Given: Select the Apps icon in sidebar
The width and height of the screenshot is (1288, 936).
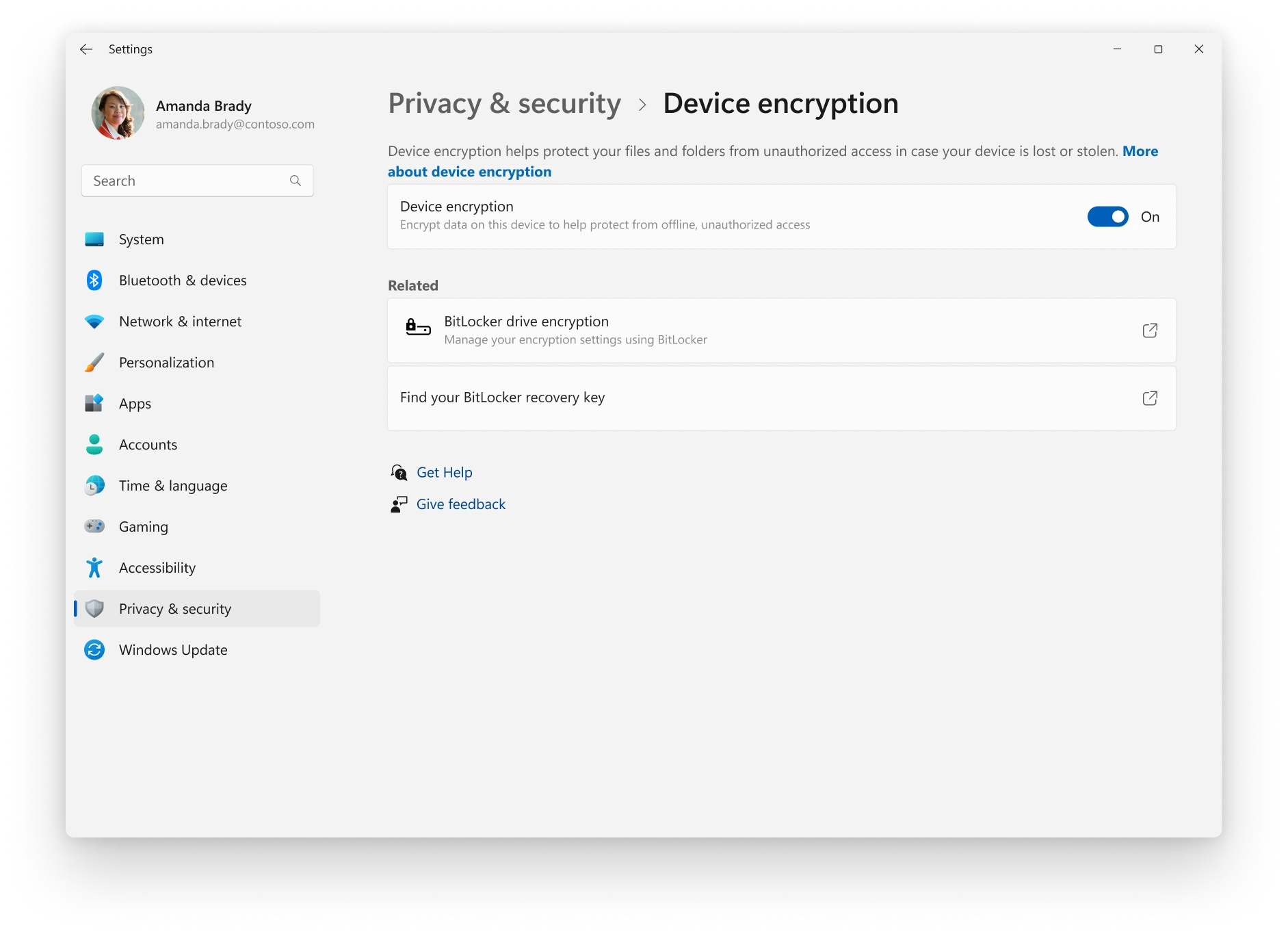Looking at the screenshot, I should point(94,404).
